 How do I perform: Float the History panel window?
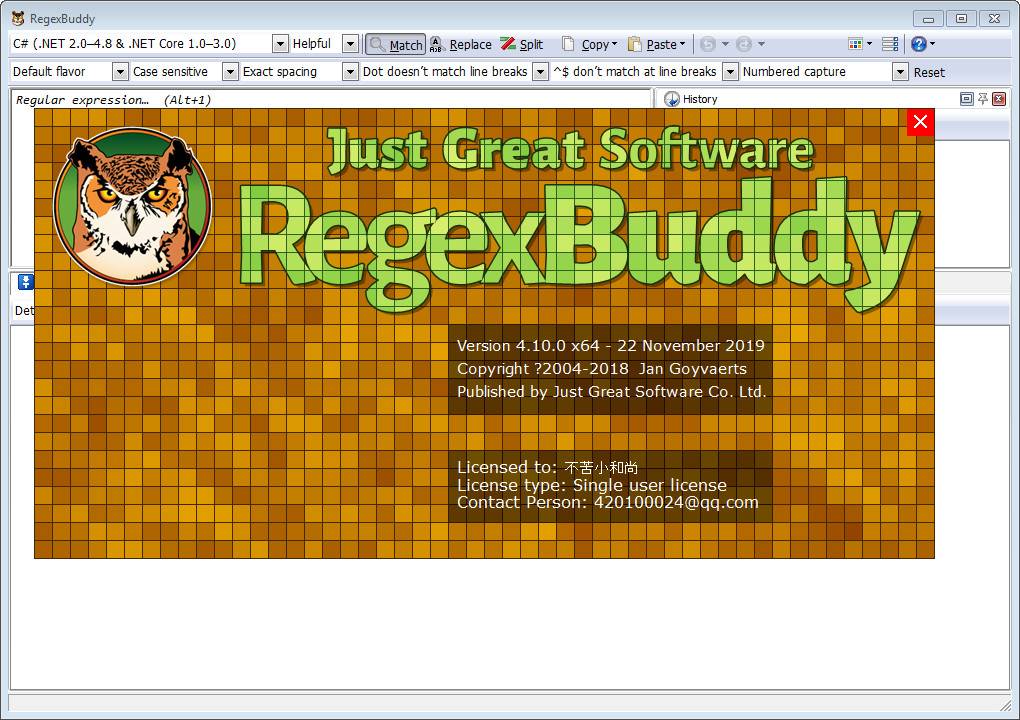tap(967, 99)
